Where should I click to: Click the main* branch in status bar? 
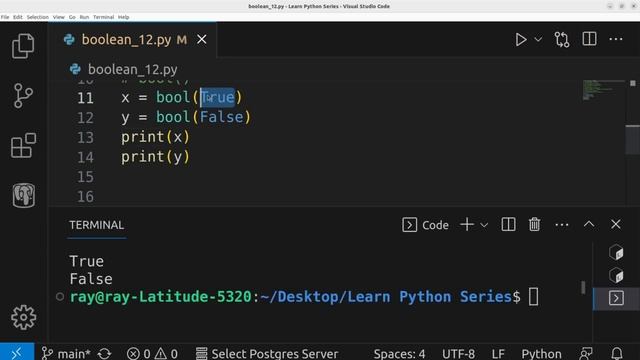coord(66,353)
